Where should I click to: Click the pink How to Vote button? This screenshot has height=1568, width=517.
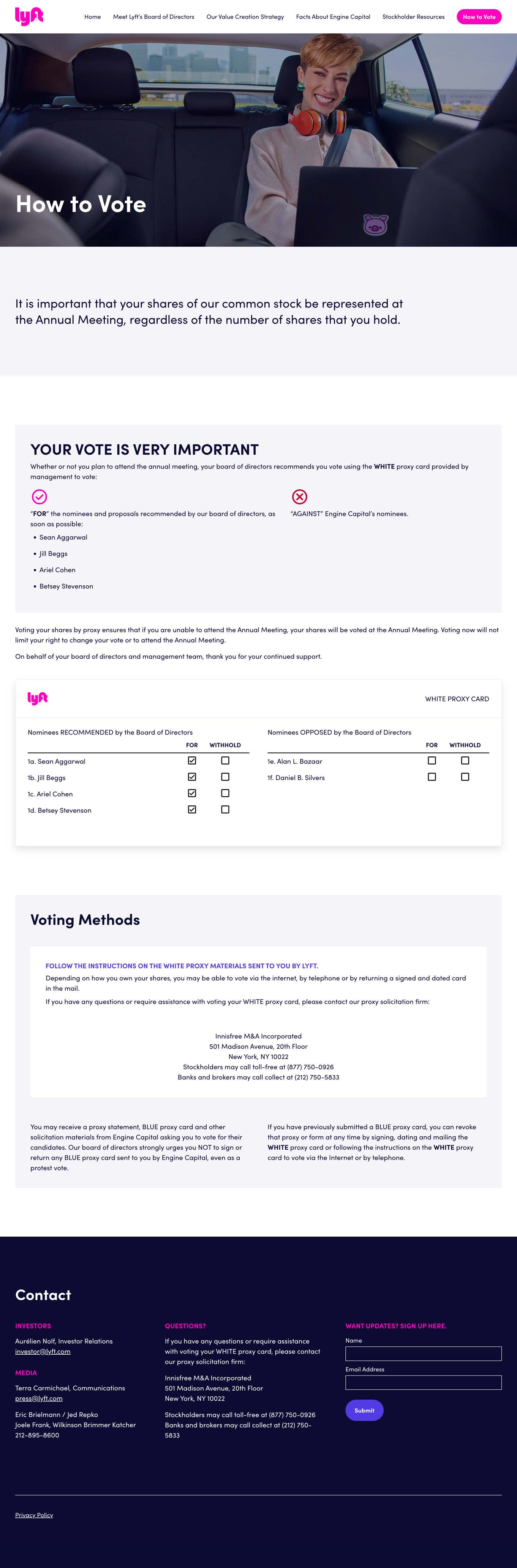tap(479, 17)
